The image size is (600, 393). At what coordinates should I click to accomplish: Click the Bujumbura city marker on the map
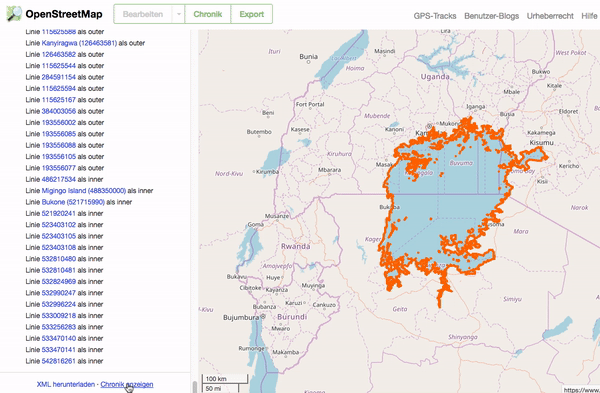click(x=263, y=317)
